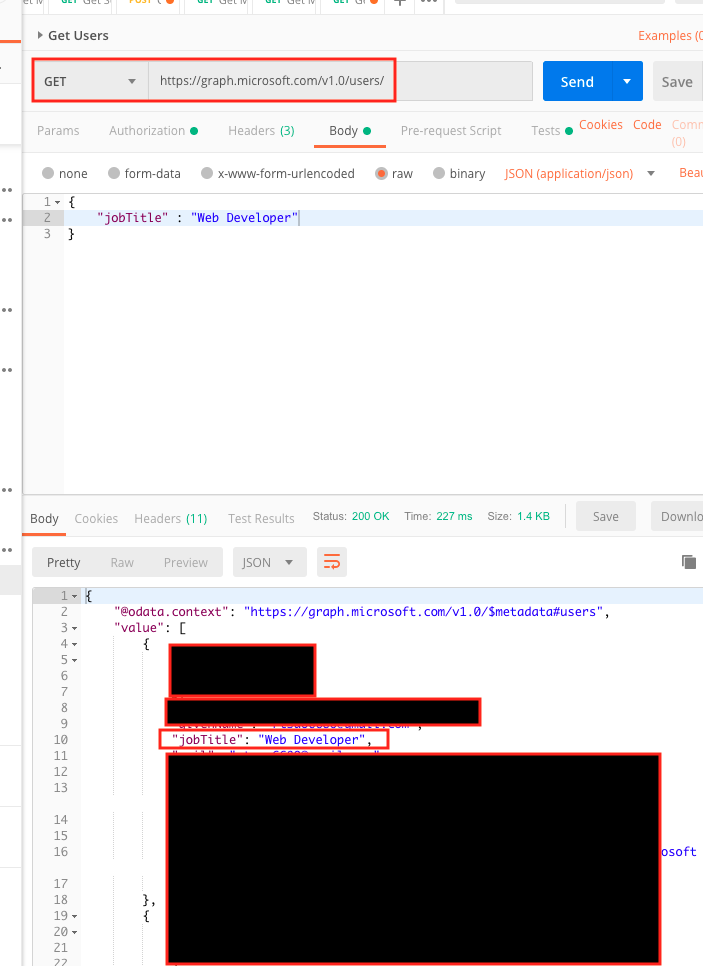This screenshot has height=966, width=703.
Task: Switch to the Authorization tab
Action: pos(153,131)
